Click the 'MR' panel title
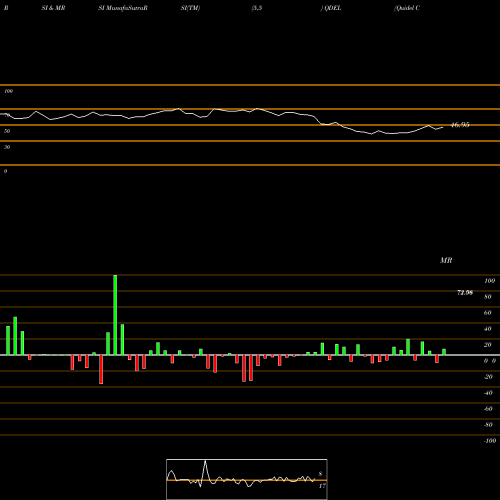This screenshot has width=500, height=500. tap(446, 260)
